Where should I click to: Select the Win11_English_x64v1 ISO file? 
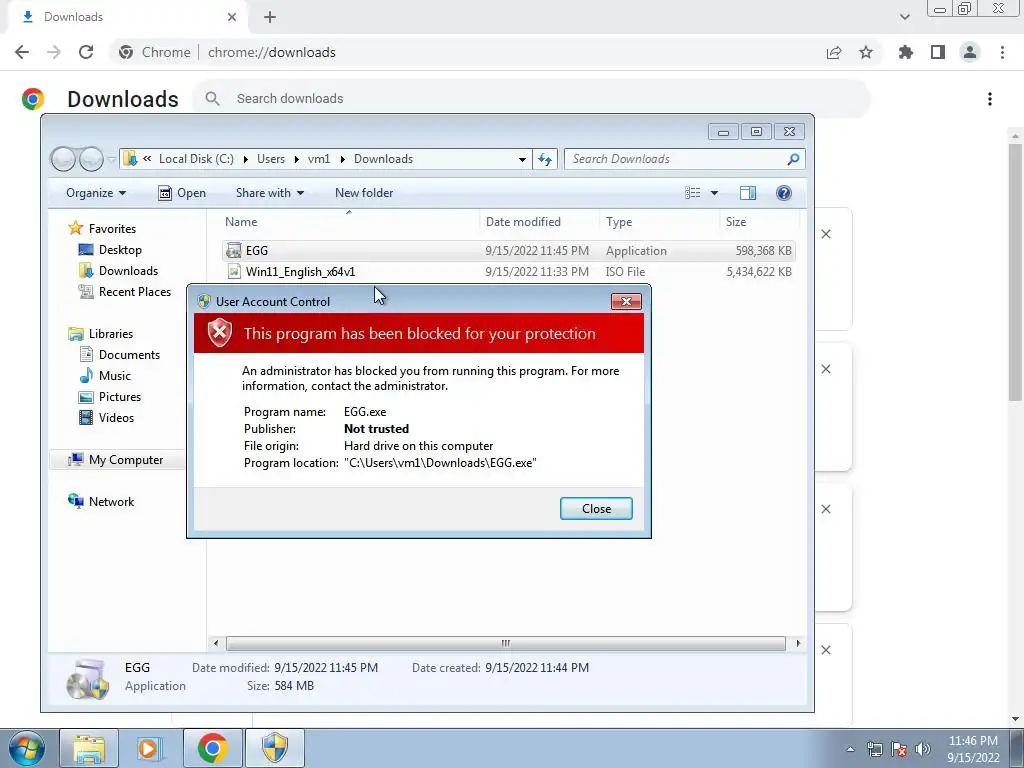[508, 272]
